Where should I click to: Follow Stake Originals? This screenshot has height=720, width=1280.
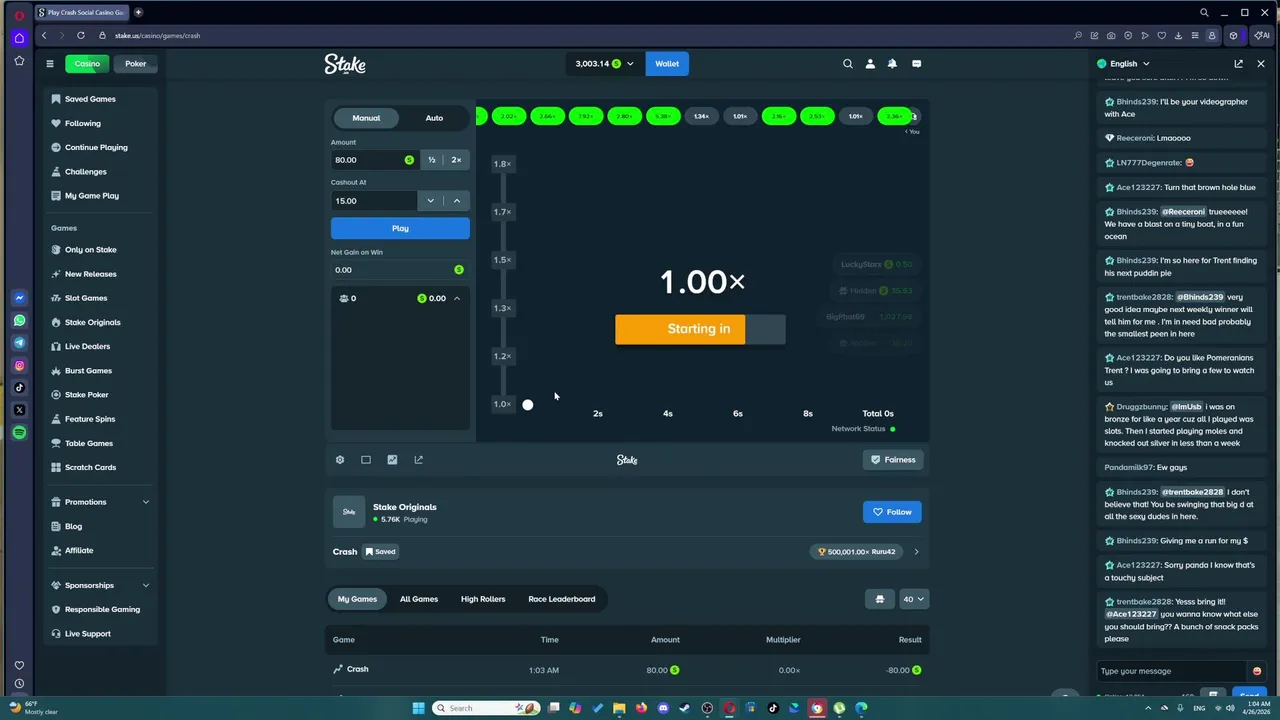pos(892,512)
